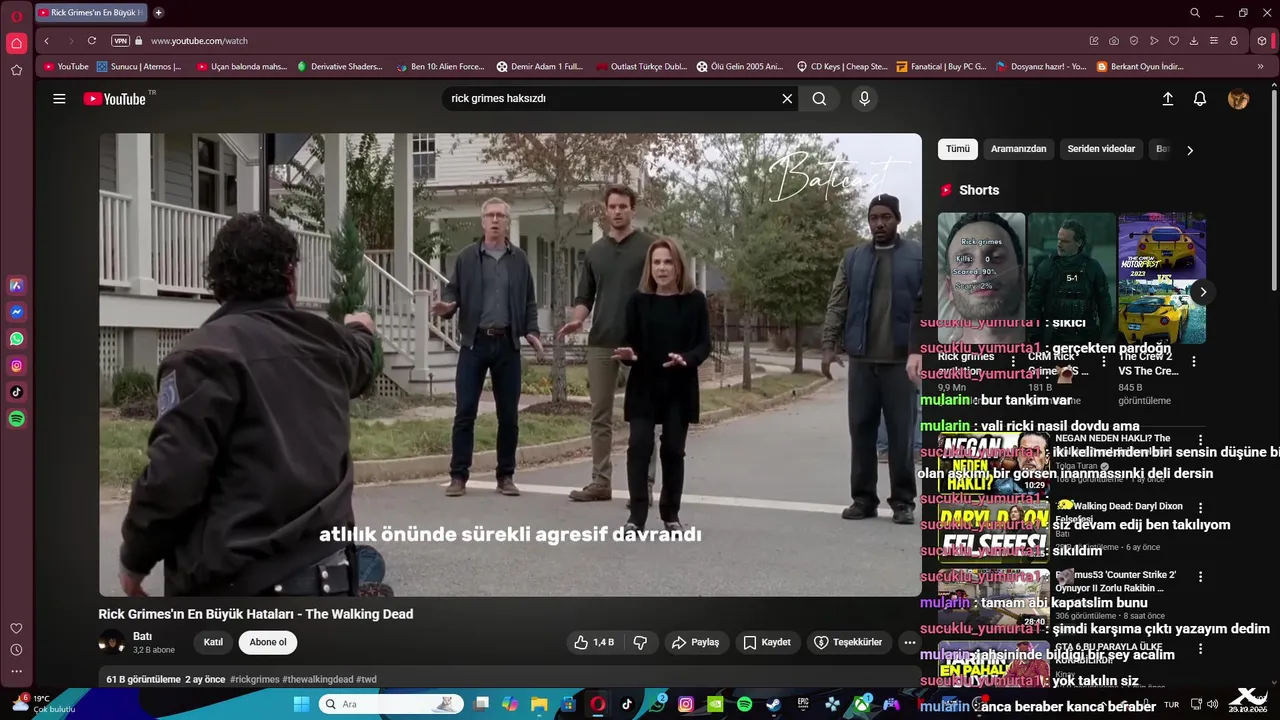The height and width of the screenshot is (720, 1280).
Task: Open menu for NEGAN NEDEN HAKLI video
Action: pyautogui.click(x=1200, y=439)
